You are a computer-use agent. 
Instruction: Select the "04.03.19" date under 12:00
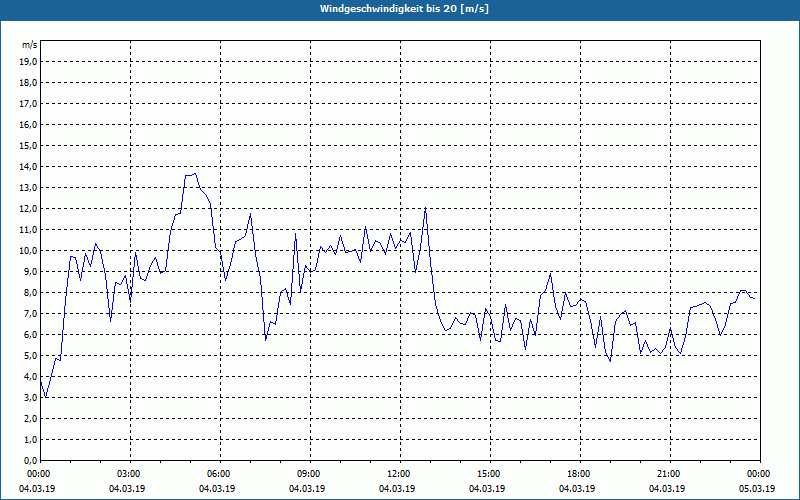tap(397, 489)
